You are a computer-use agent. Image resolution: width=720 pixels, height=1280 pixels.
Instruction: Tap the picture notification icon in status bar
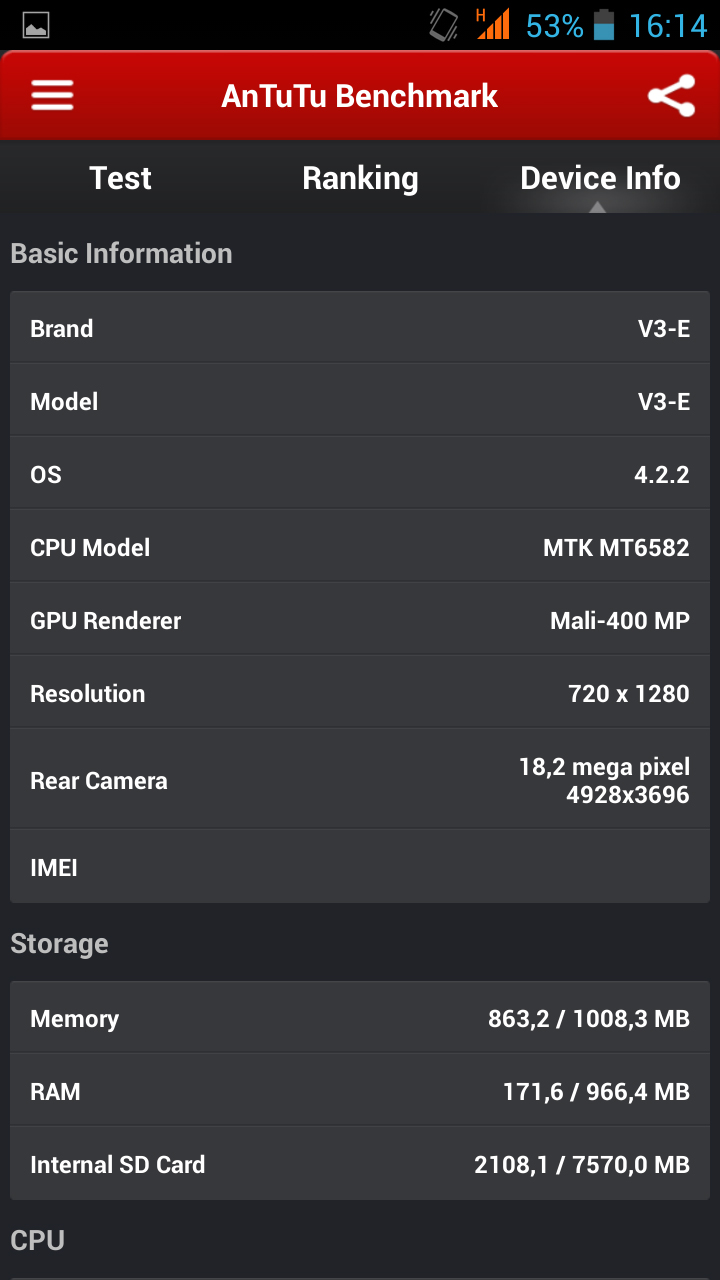click(x=36, y=26)
